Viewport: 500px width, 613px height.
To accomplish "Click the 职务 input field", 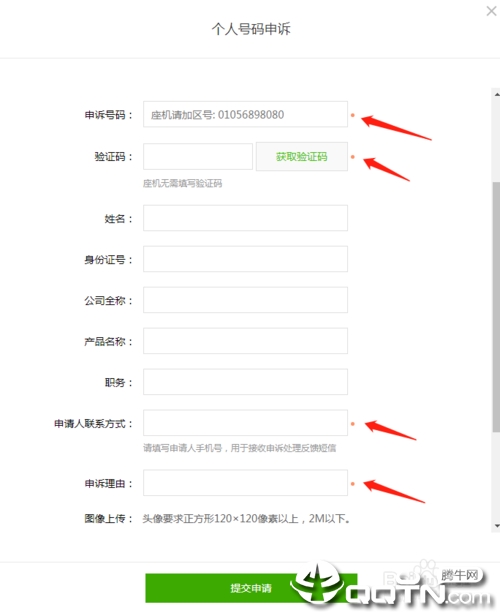I will pyautogui.click(x=245, y=382).
